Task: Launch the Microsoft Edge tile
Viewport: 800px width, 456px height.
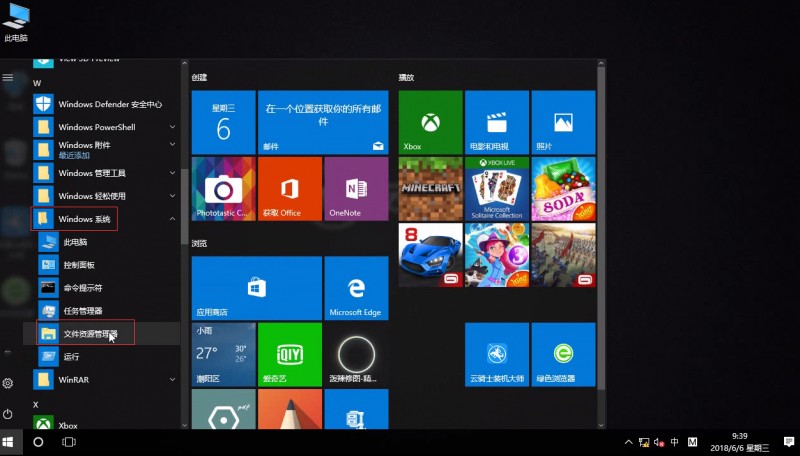Action: pos(356,288)
